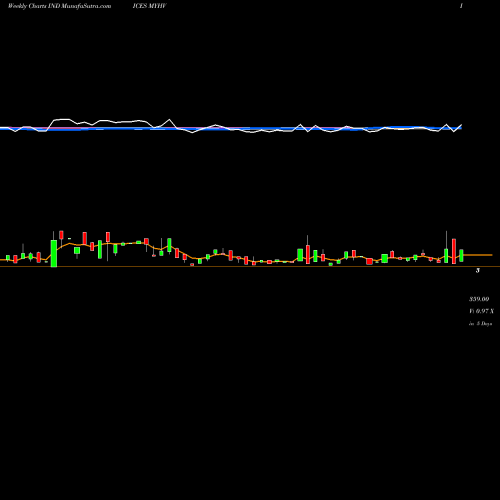Click the 'ICES MYHV' symbol label
The width and height of the screenshot is (500, 500).
149,6
